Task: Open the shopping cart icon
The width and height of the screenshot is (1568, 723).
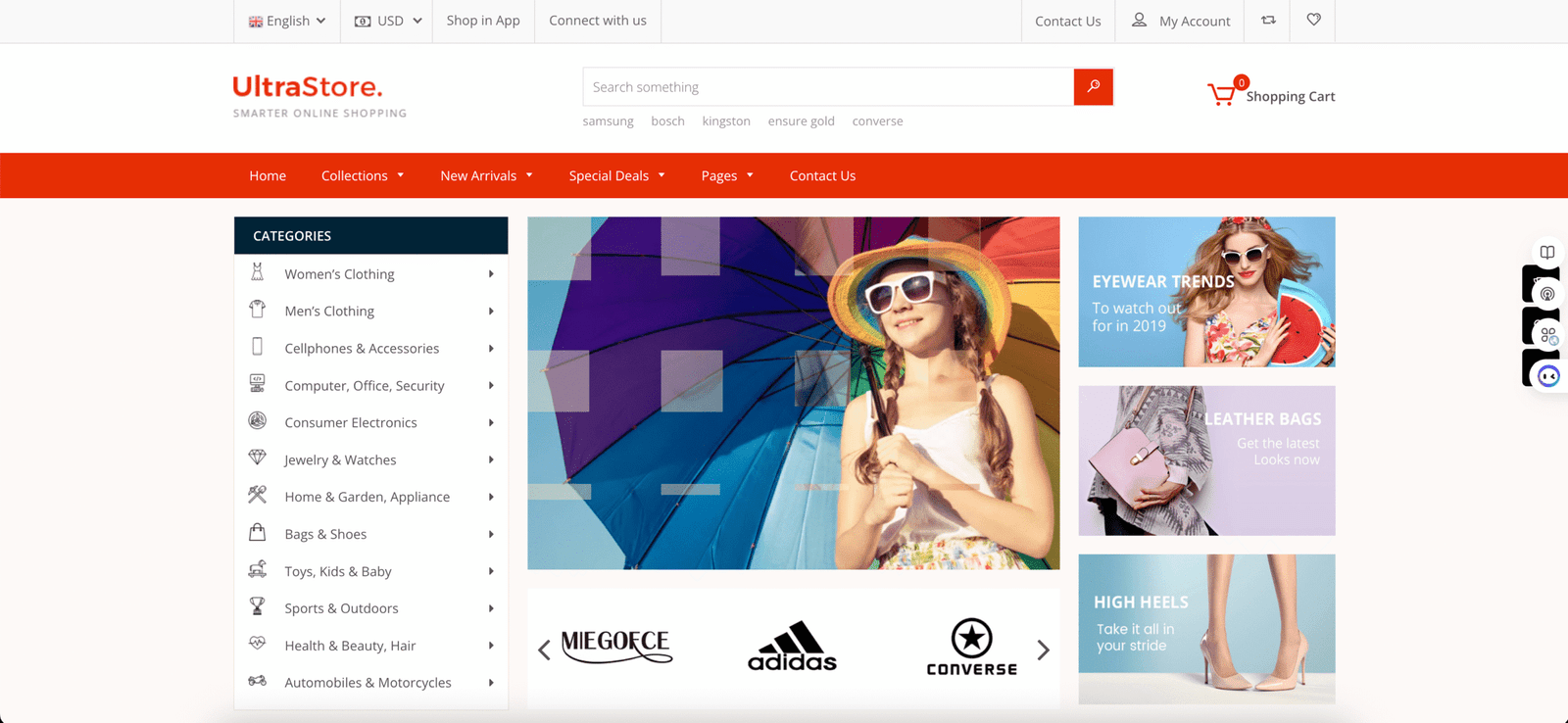Action: [1221, 94]
